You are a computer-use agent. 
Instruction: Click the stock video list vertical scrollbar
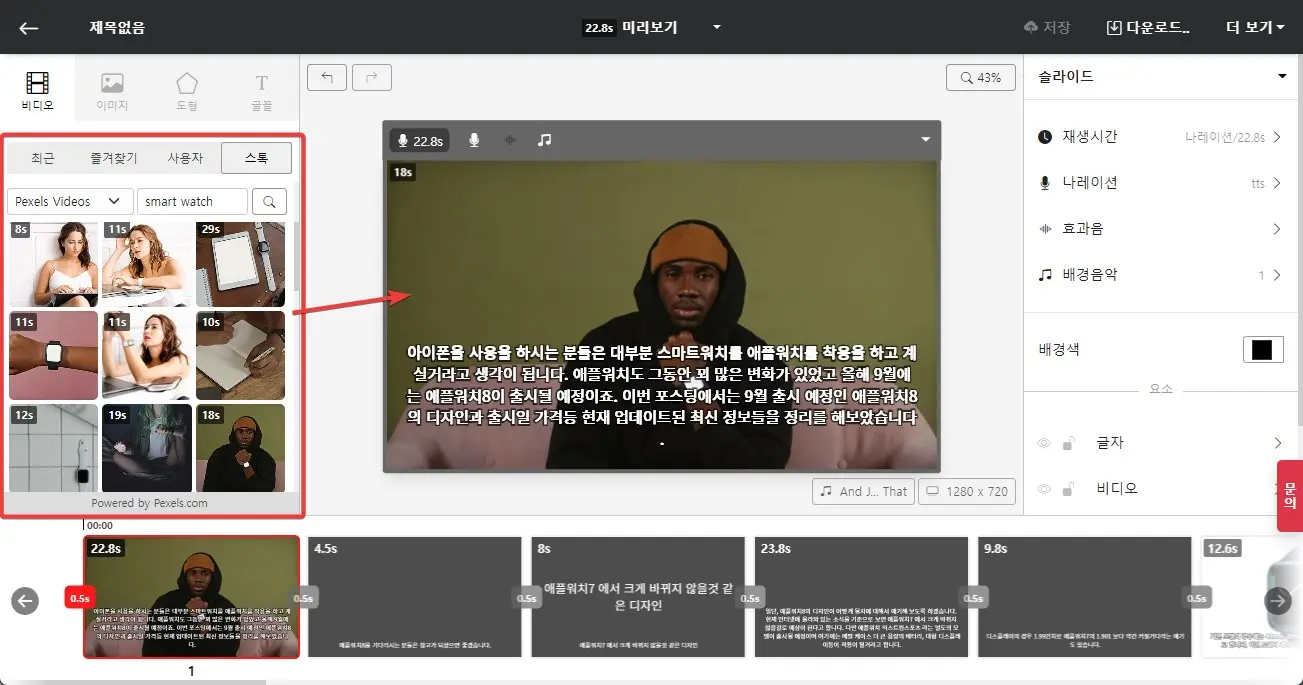tap(295, 256)
